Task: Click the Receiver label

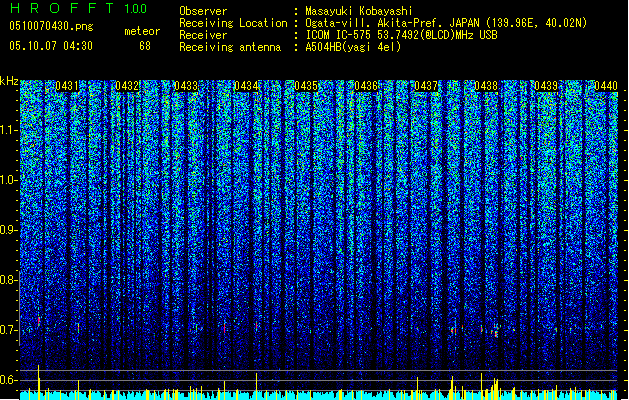Action: (x=203, y=35)
